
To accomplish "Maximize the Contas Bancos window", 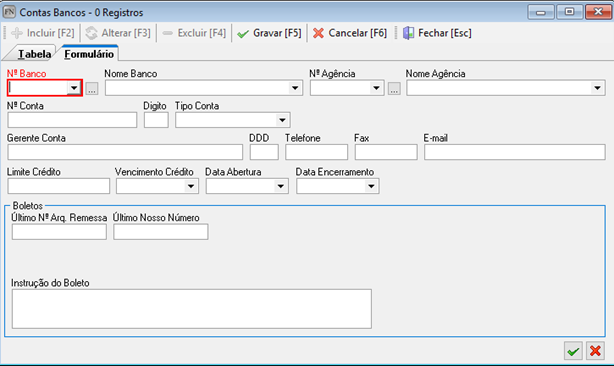I will tap(569, 12).
